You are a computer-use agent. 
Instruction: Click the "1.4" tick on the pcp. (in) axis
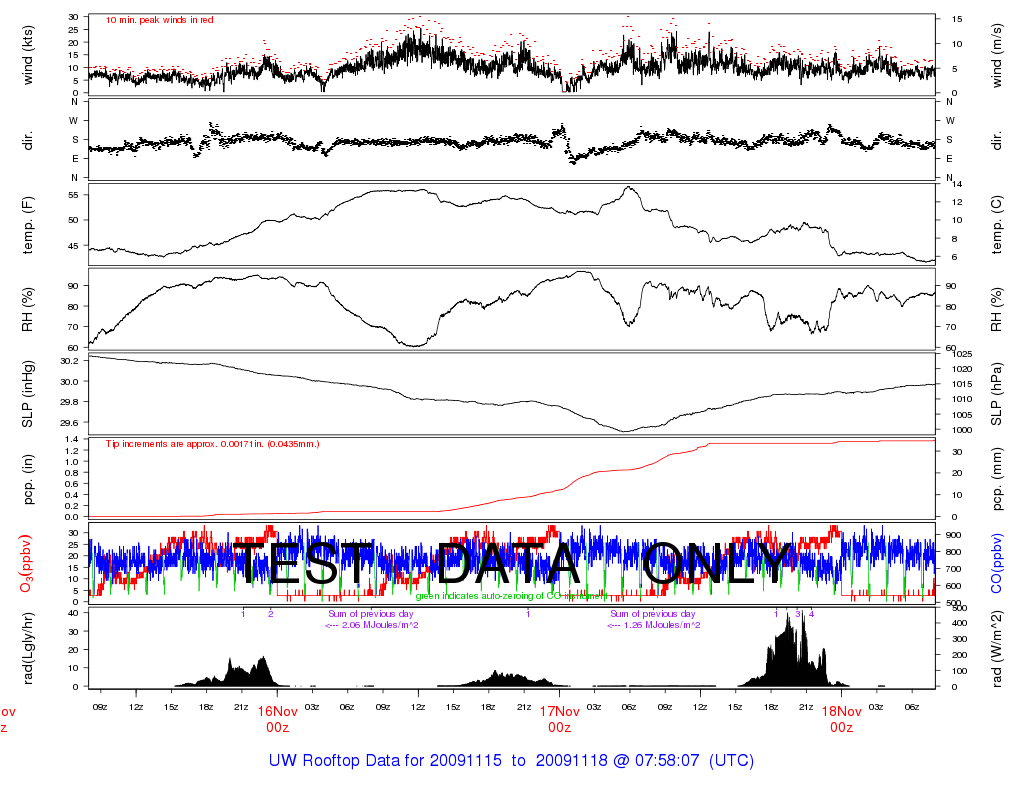tap(72, 440)
